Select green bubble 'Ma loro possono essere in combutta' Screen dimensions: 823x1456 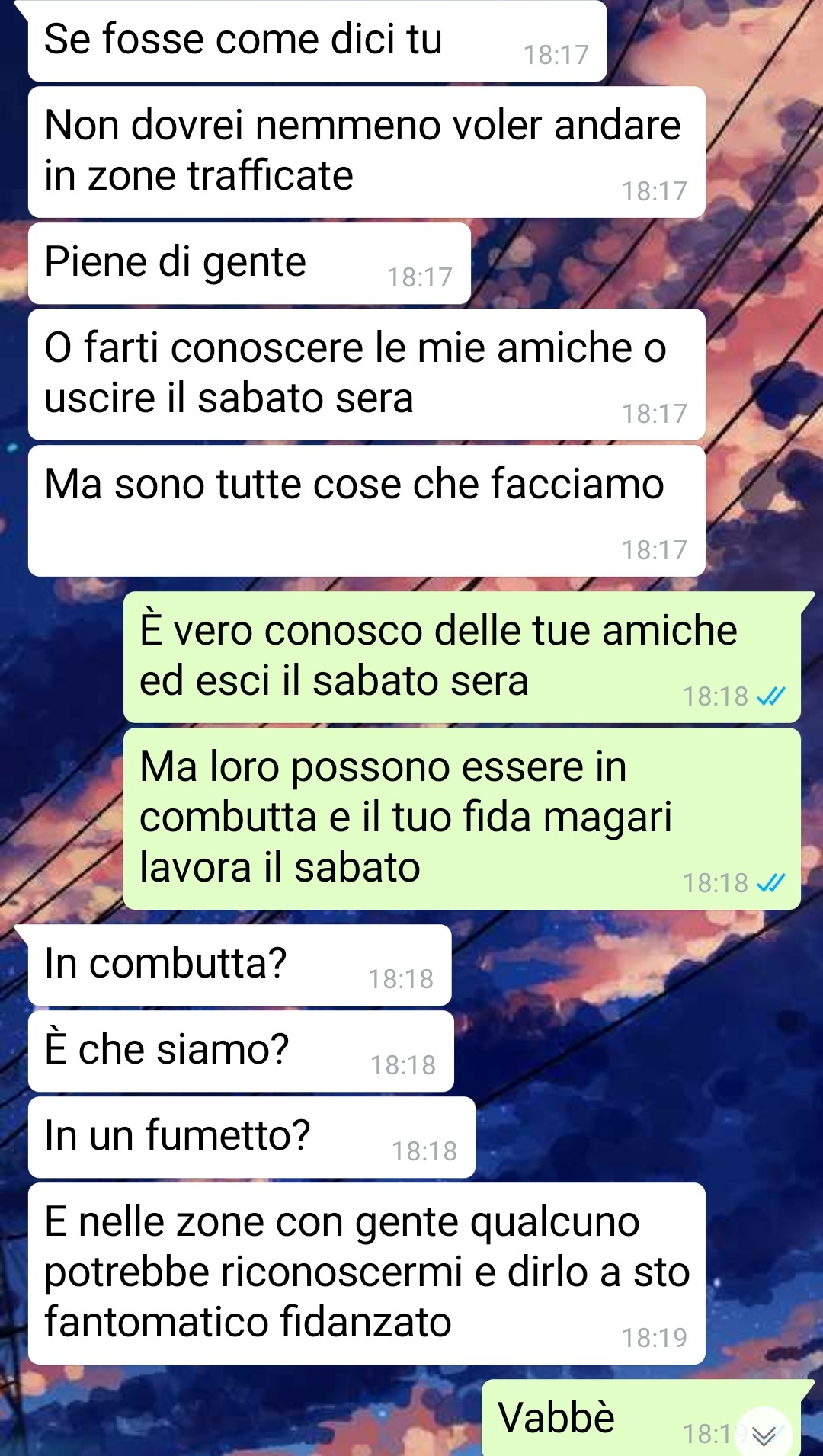(462, 818)
